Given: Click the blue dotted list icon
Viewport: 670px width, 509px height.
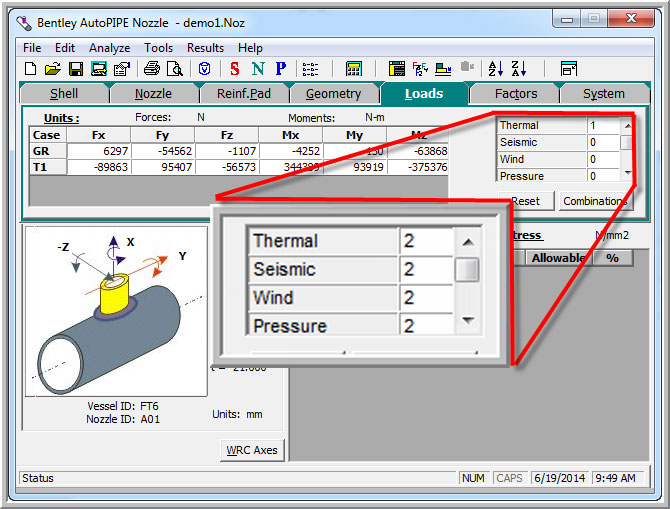Looking at the screenshot, I should (310, 69).
